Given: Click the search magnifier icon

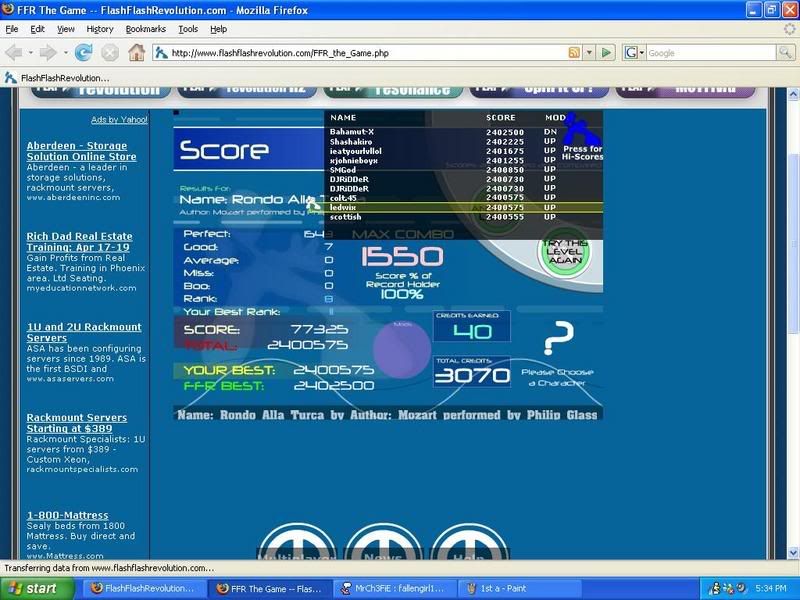Looking at the screenshot, I should click(x=785, y=53).
